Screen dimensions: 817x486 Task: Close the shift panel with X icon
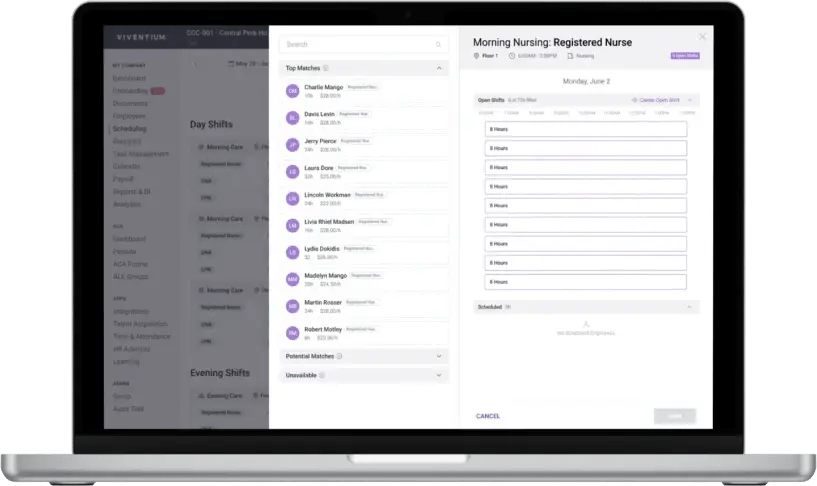(702, 37)
